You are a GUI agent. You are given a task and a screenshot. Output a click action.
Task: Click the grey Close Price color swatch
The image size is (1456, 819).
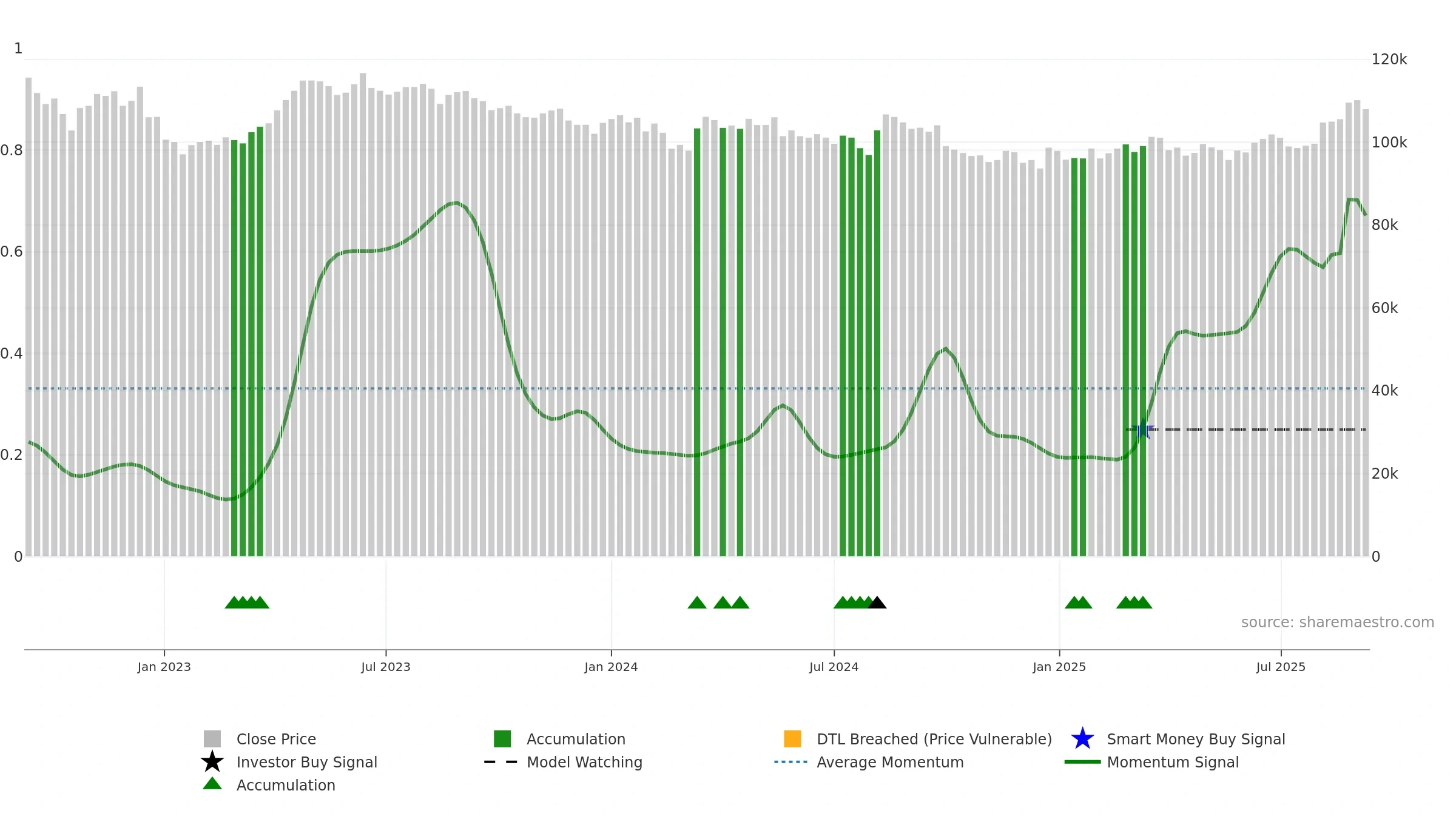tap(212, 739)
